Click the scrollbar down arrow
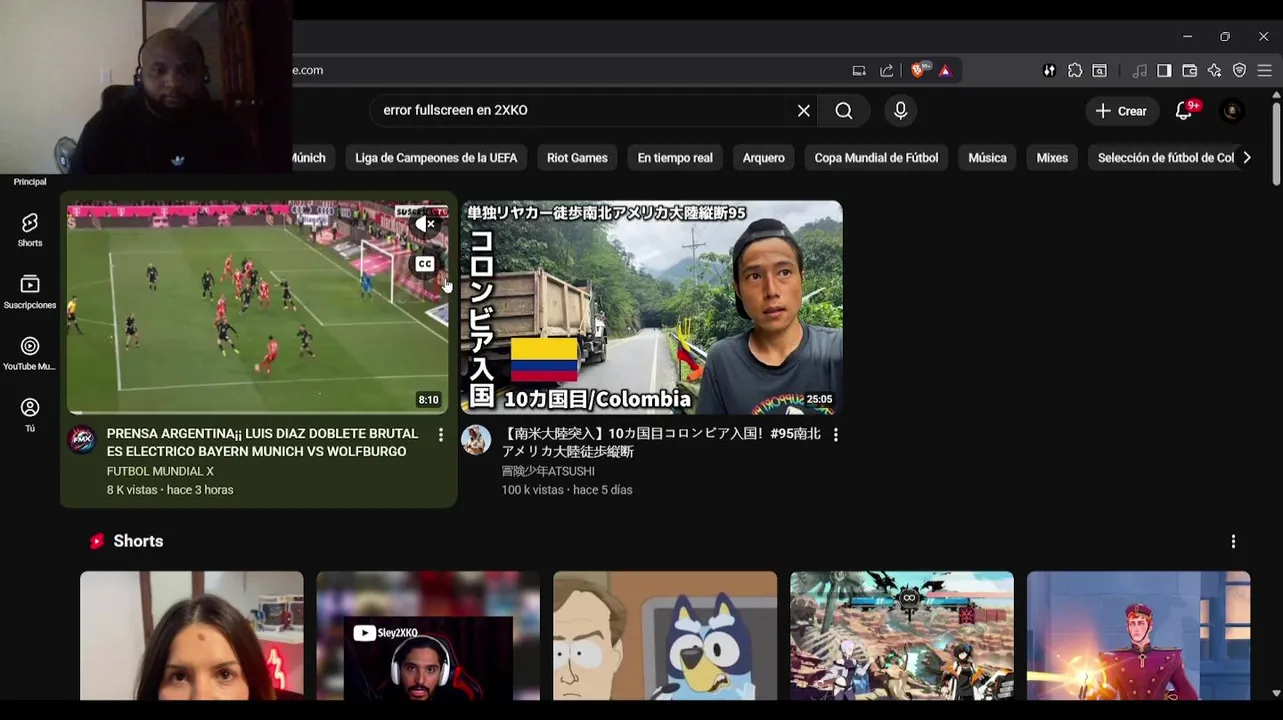This screenshot has height=720, width=1283. tap(1276, 693)
